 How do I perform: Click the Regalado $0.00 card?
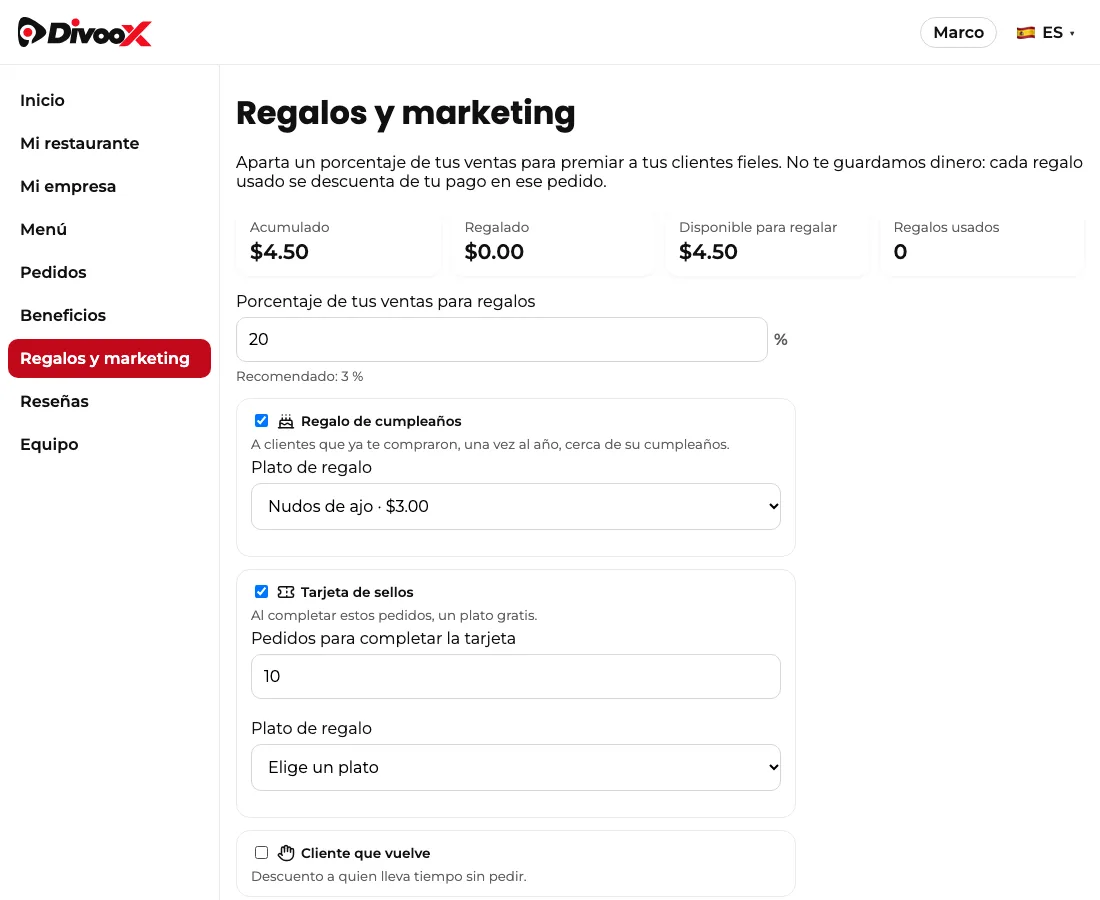tap(553, 243)
